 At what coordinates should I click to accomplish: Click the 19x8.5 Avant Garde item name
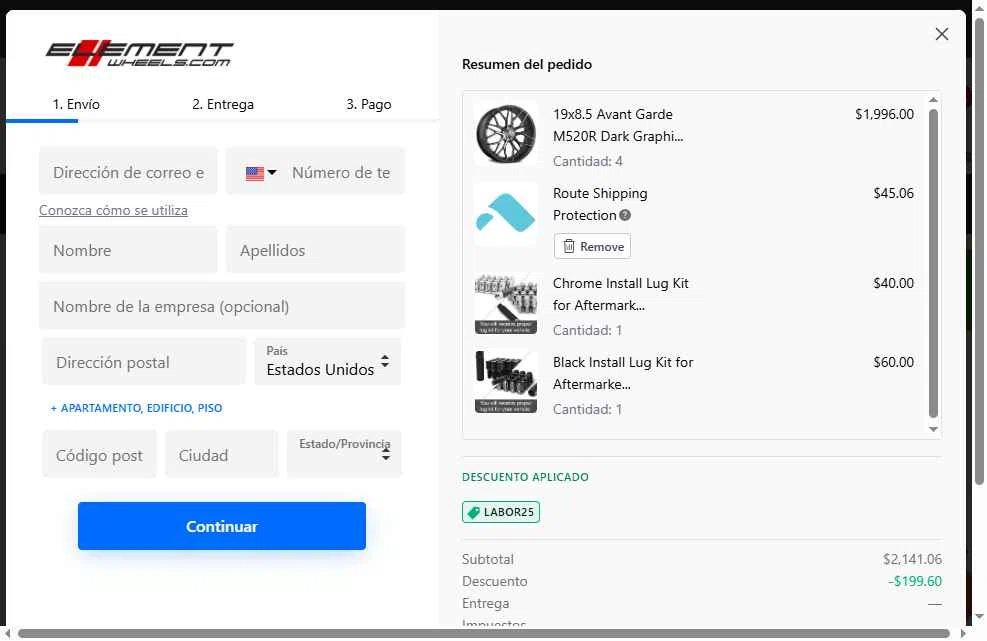618,125
